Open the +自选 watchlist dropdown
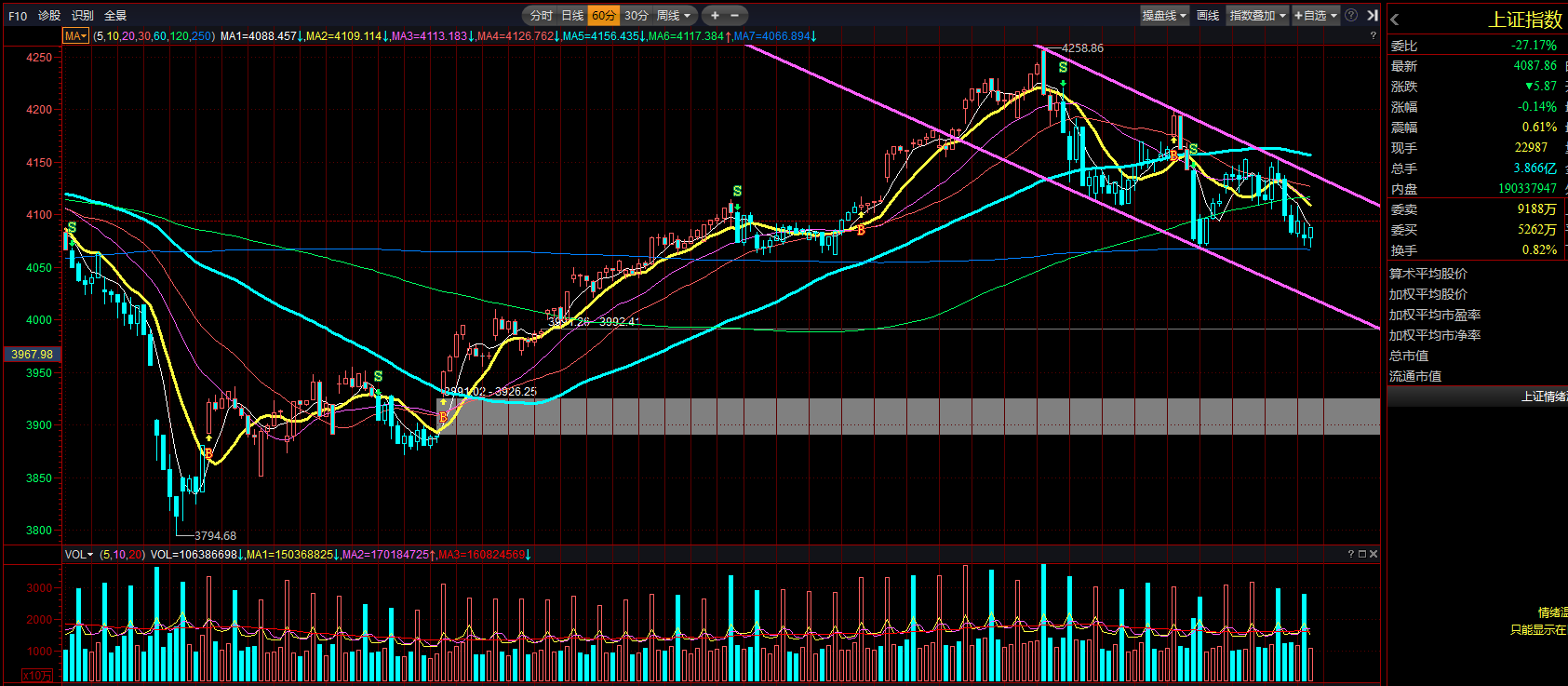Screen dimensions: 1568x686 pyautogui.click(x=1316, y=16)
